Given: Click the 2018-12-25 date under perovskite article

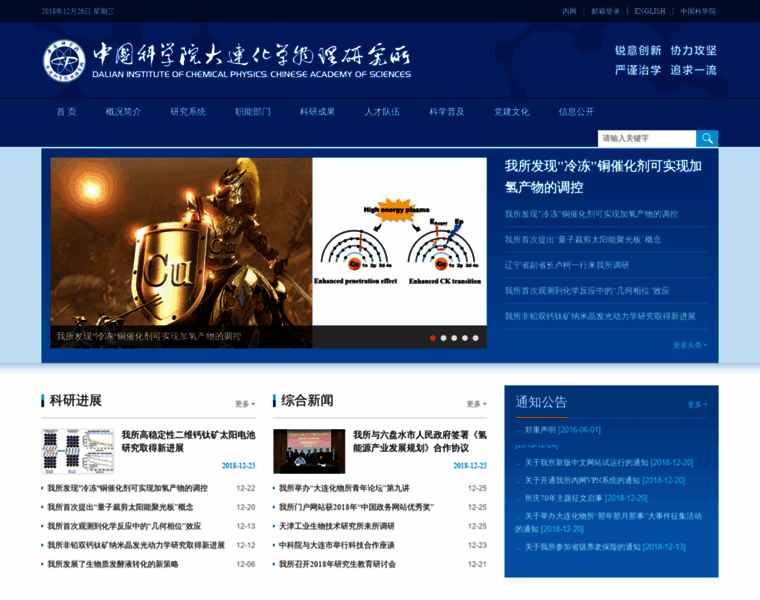Looking at the screenshot, I should [x=238, y=466].
